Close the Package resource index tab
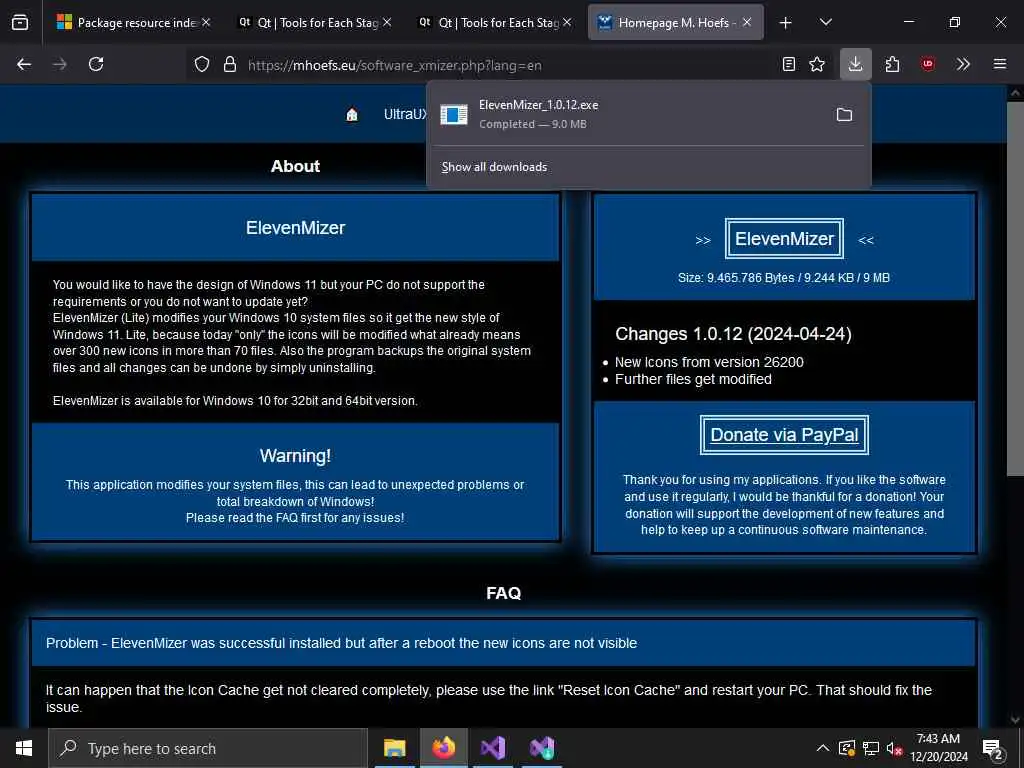This screenshot has height=768, width=1024. (x=206, y=22)
